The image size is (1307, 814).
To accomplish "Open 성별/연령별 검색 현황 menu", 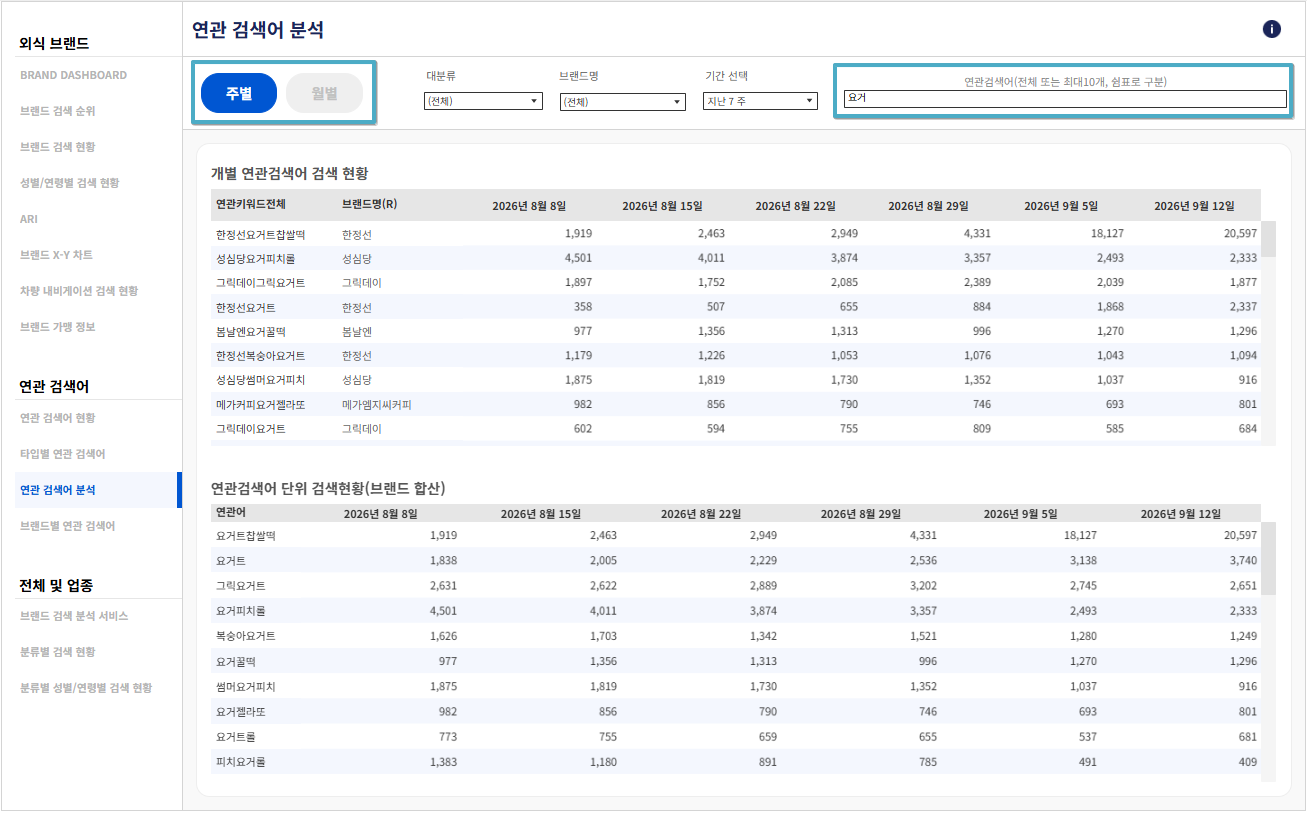I will pyautogui.click(x=69, y=183).
